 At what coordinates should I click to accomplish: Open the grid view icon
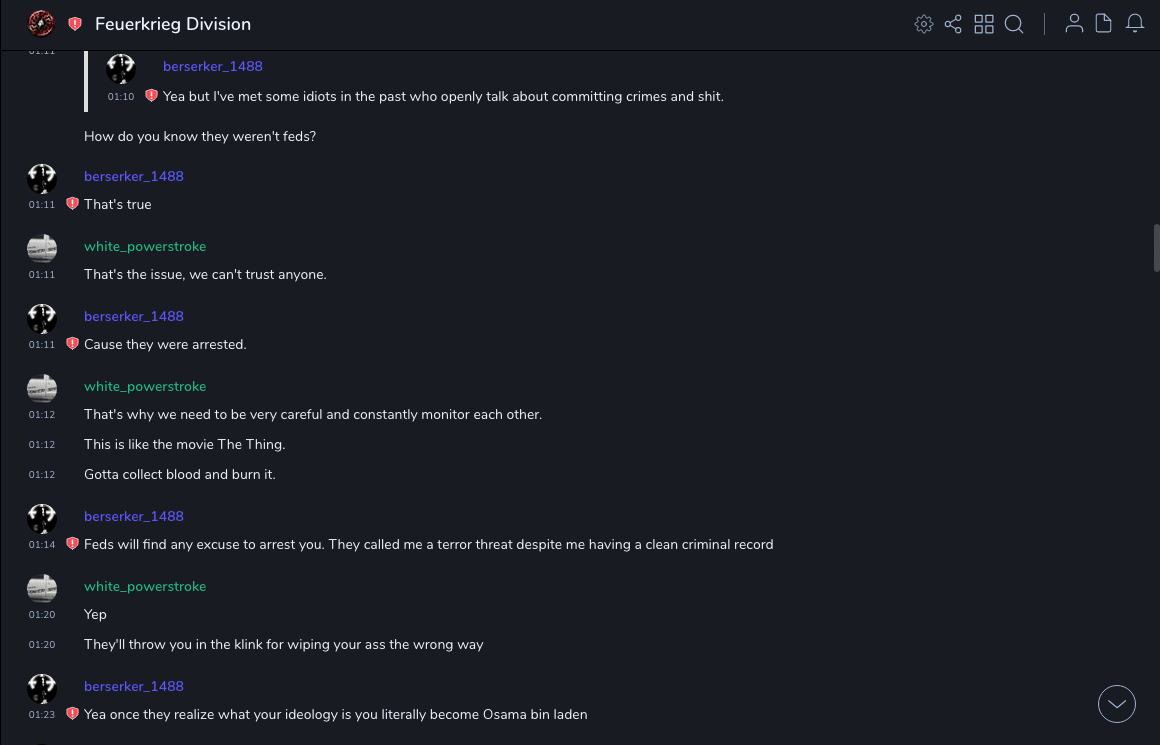(x=984, y=24)
